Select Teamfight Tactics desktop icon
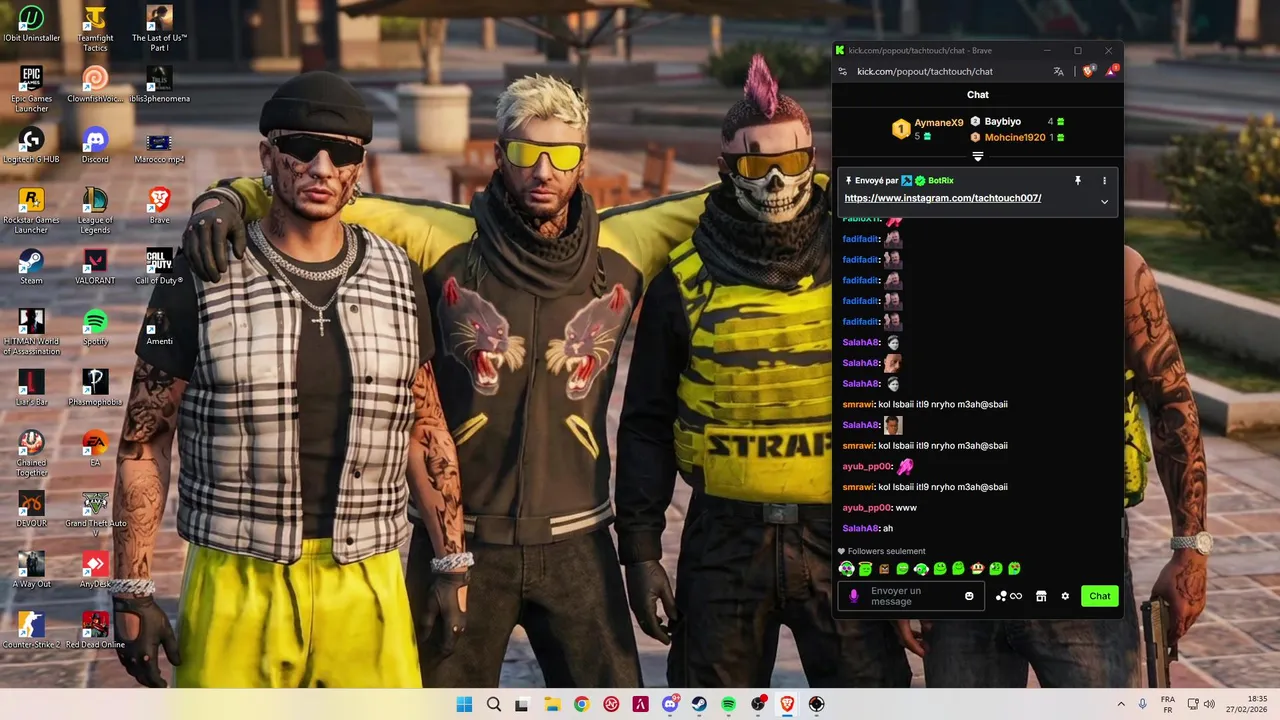The image size is (1280, 720). click(x=95, y=29)
